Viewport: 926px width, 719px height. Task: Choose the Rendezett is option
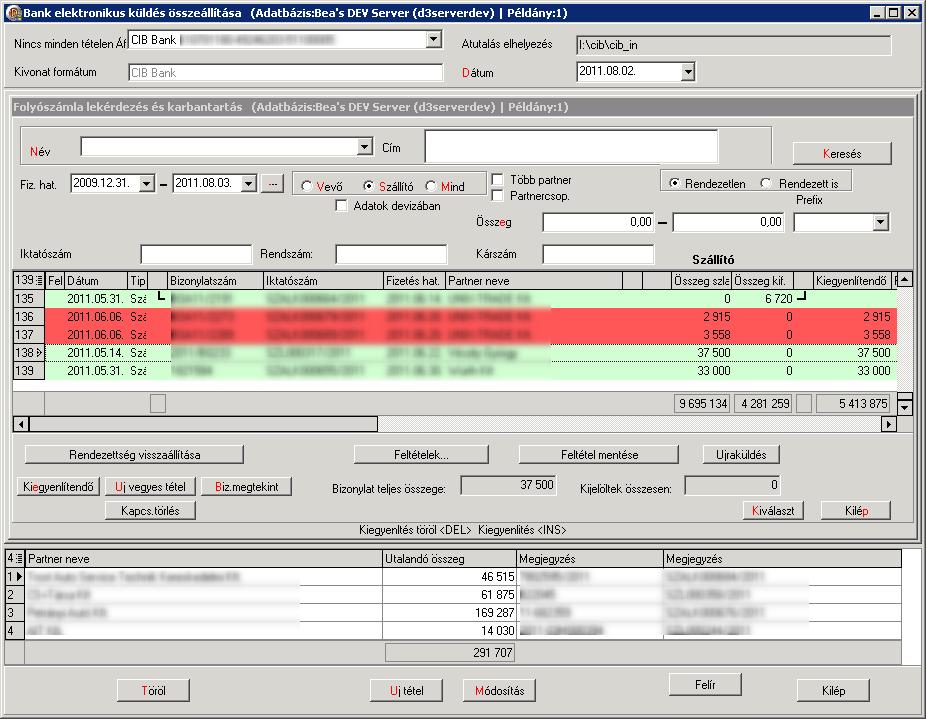[766, 183]
